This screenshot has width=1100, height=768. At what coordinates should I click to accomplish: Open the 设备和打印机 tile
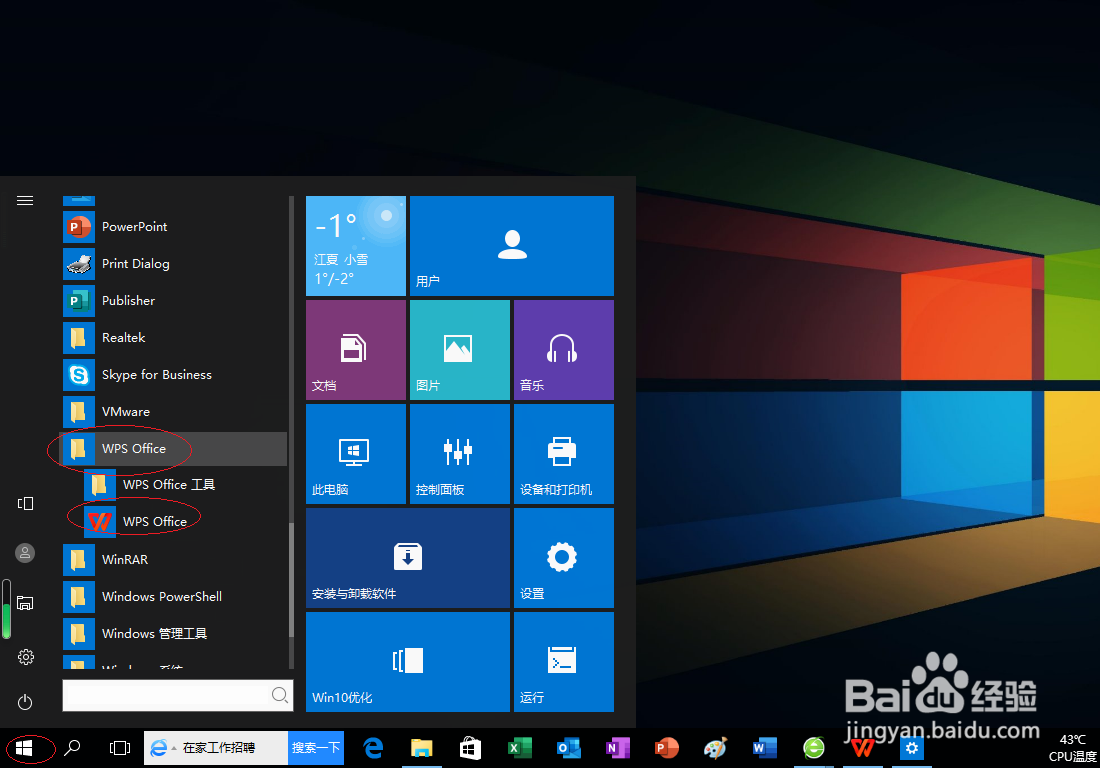point(563,454)
